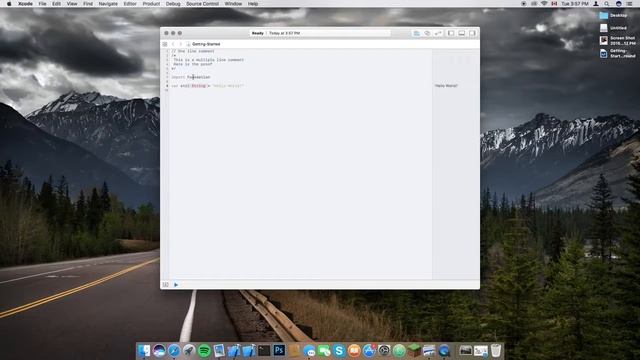Click the "One line comment" code line
Viewport: 640px width, 360px height.
193,51
